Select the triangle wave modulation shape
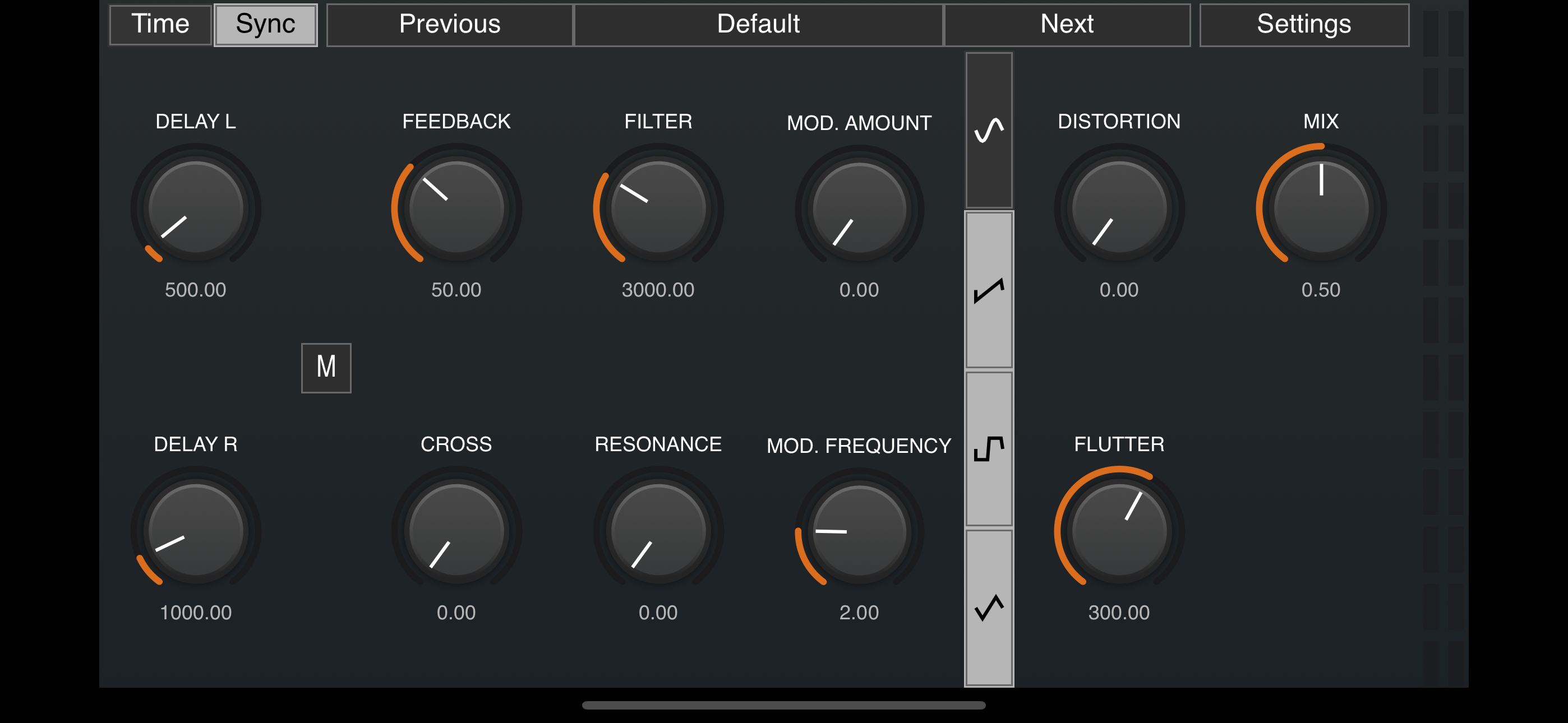Screen dimensions: 1568x723 (x=989, y=608)
